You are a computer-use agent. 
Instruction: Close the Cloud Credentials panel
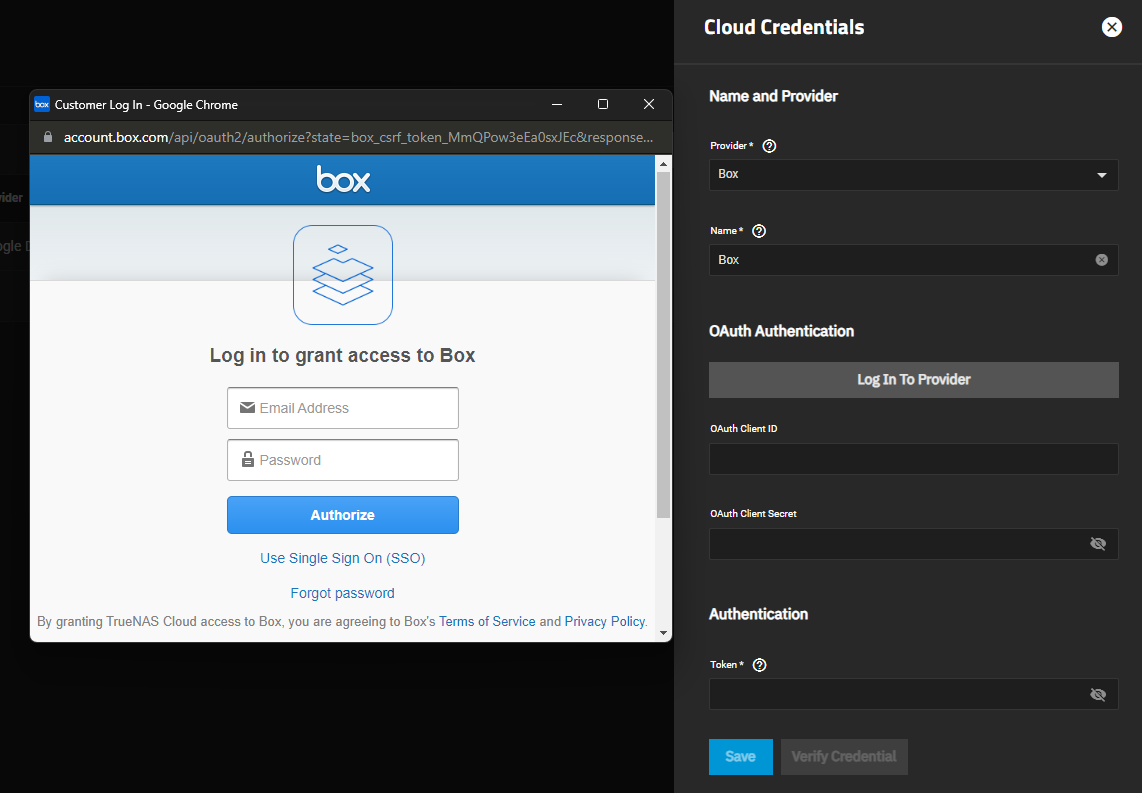[x=1112, y=27]
